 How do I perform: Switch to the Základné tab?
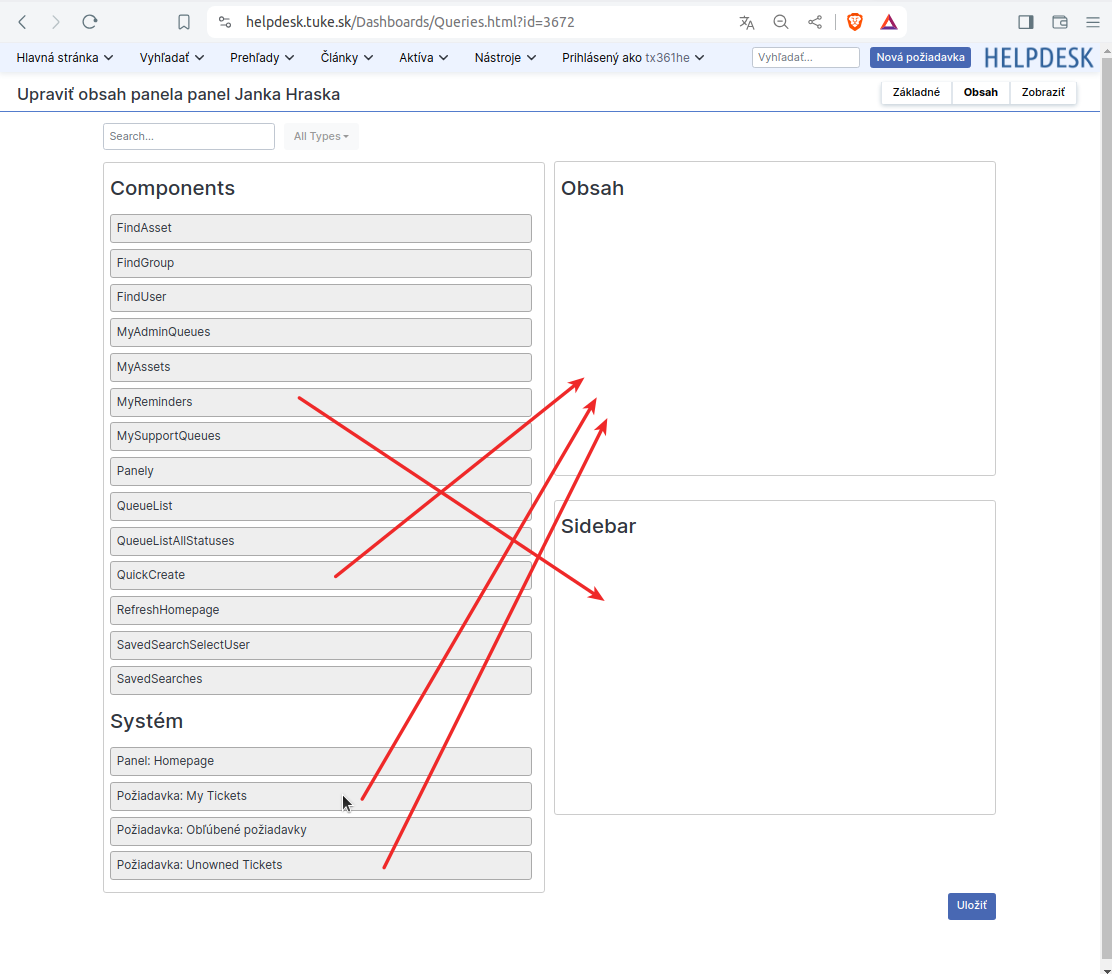click(916, 92)
